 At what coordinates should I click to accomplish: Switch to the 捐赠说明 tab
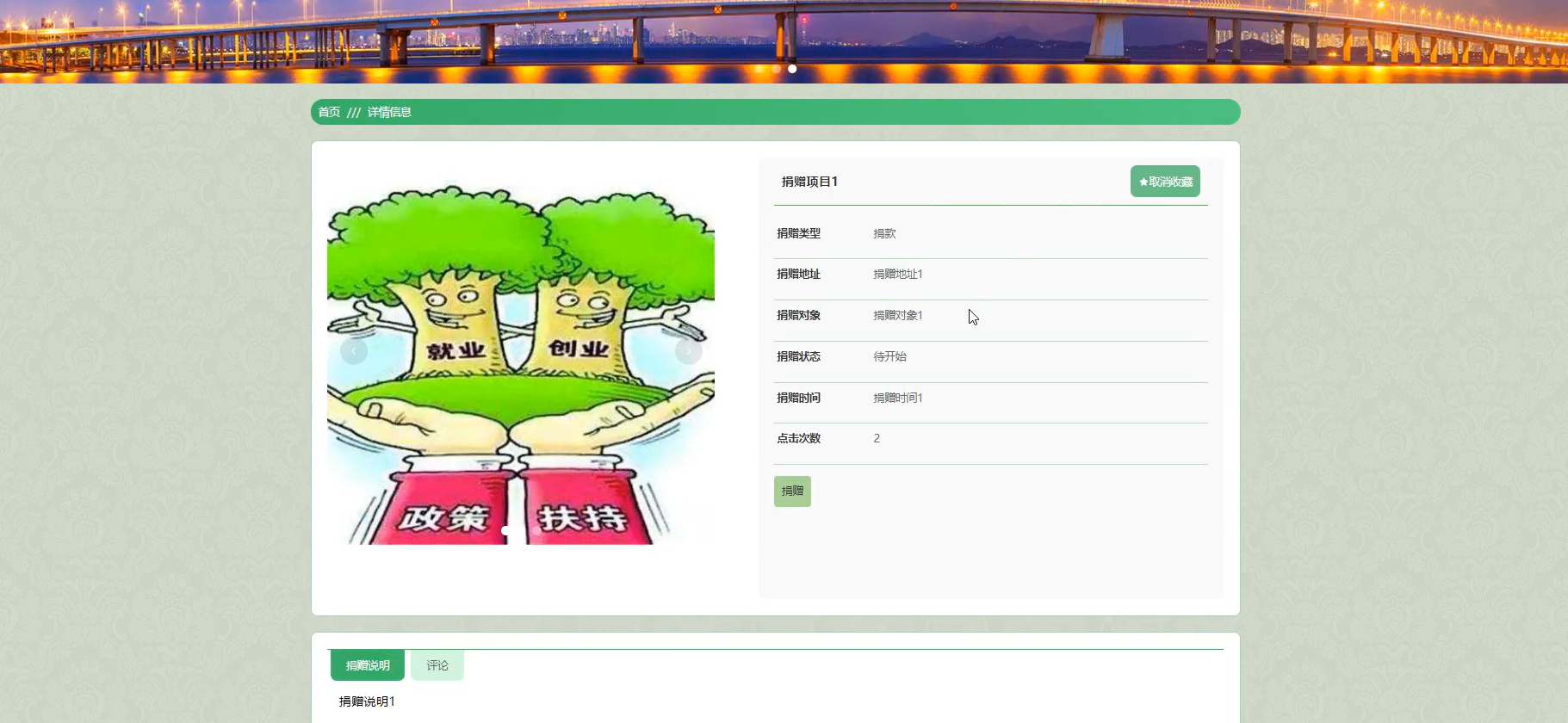(368, 665)
